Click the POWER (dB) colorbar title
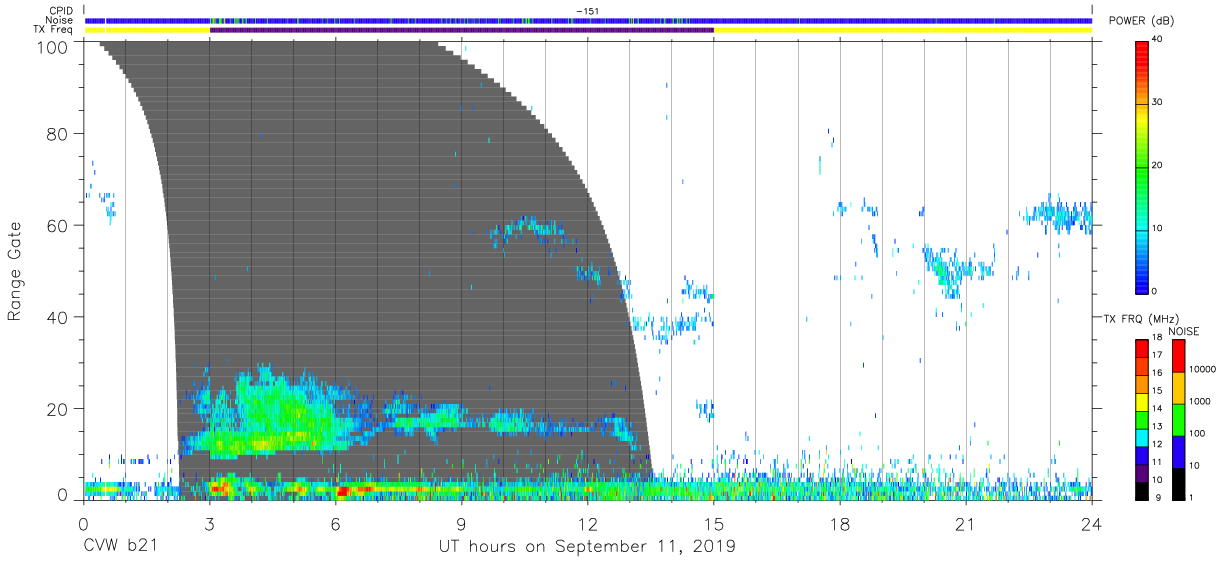Viewport: 1228px width, 567px height. (x=1140, y=21)
